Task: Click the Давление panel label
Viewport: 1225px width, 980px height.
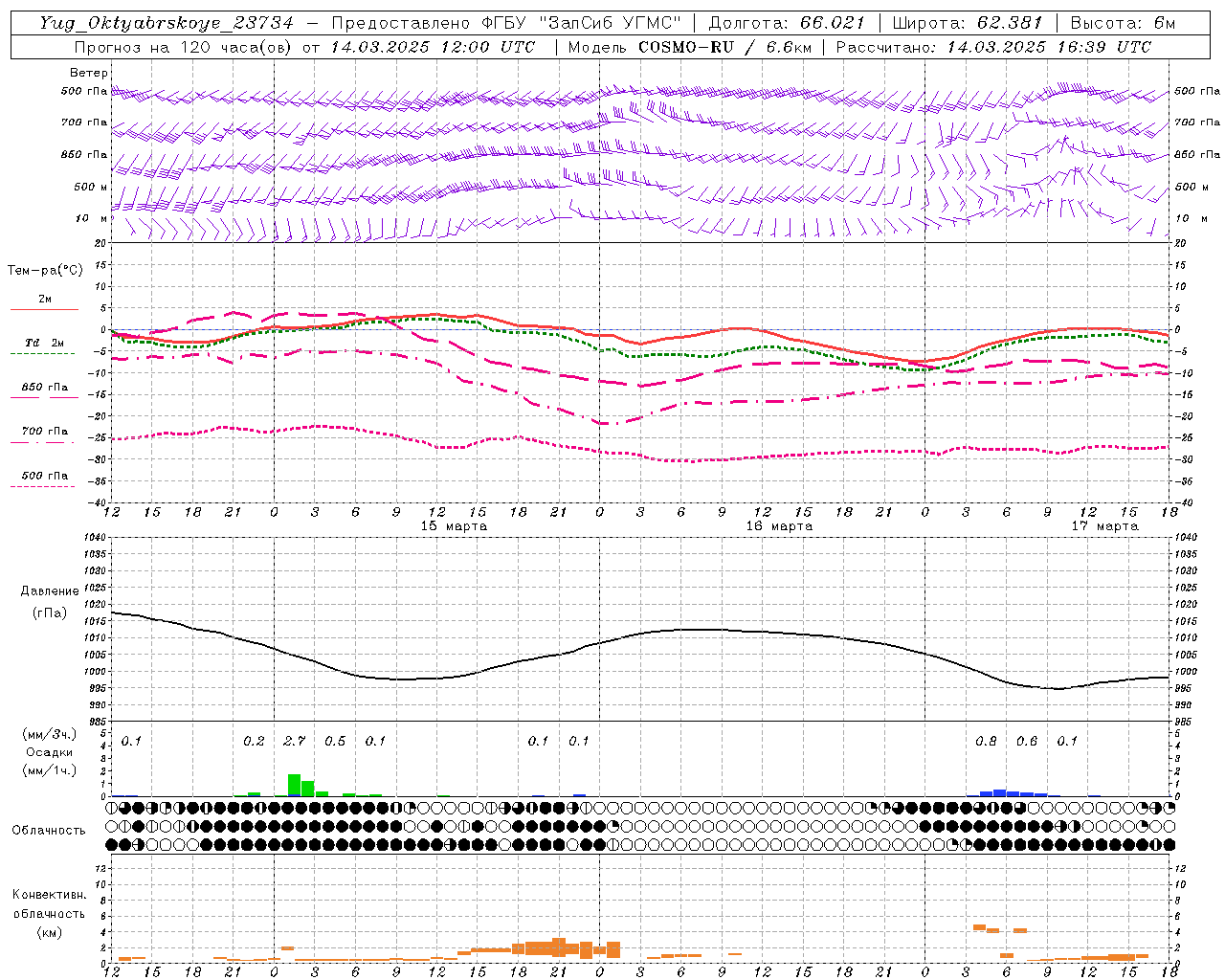Action: click(50, 591)
